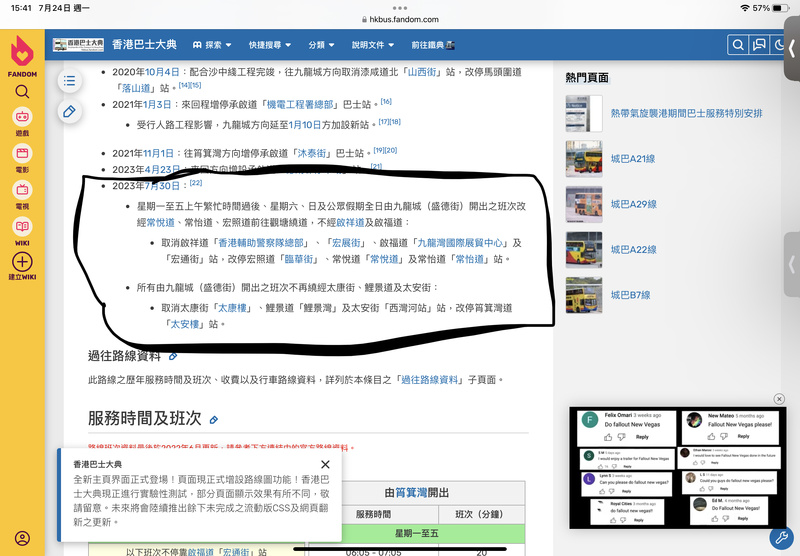This screenshot has width=800, height=556.
Task: Open the 沐泰街 stop link
Action: click(312, 154)
